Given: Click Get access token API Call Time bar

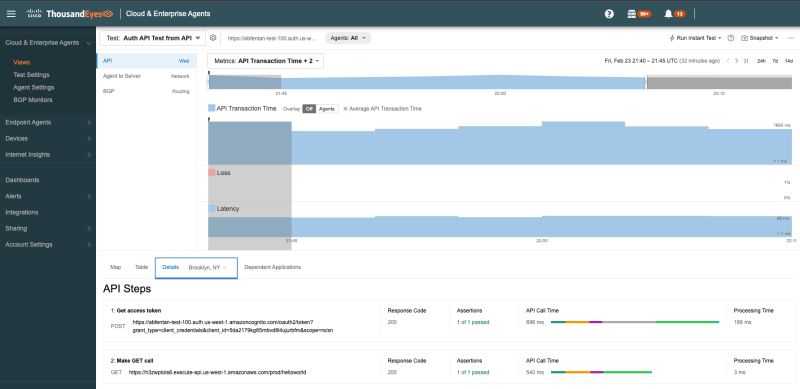Looking at the screenshot, I should pos(635,322).
